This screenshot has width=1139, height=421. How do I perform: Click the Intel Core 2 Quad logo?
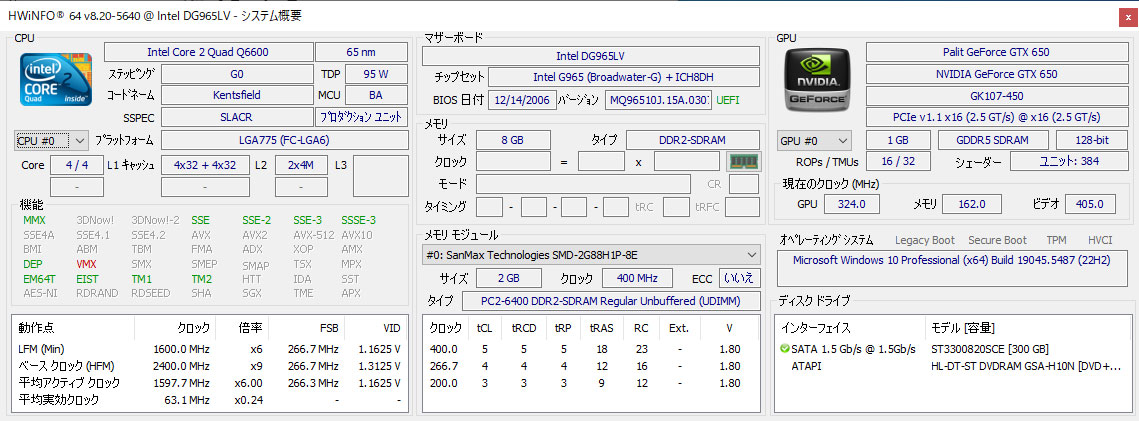[56, 78]
